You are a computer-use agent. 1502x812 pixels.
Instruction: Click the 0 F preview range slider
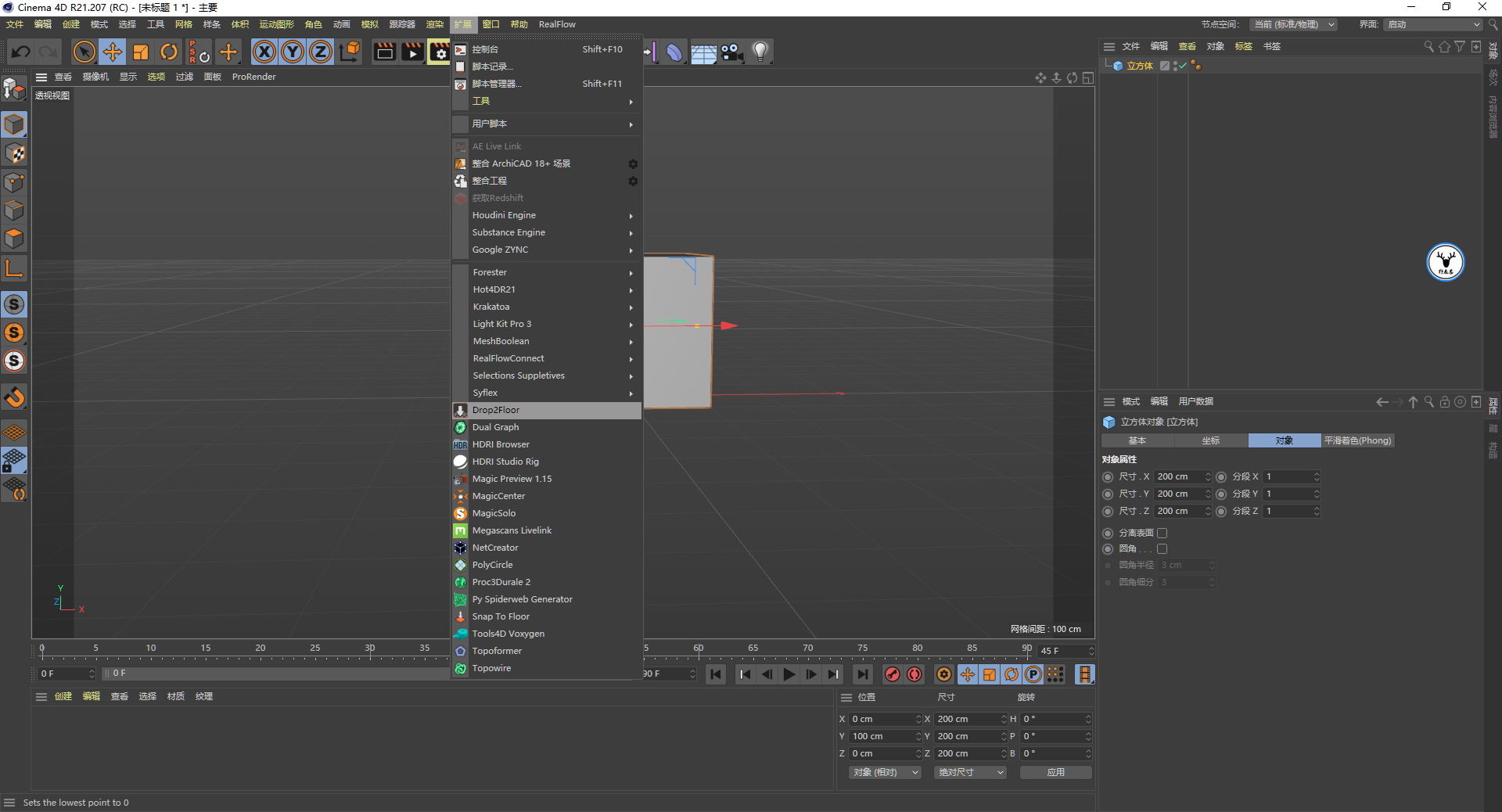click(x=278, y=673)
